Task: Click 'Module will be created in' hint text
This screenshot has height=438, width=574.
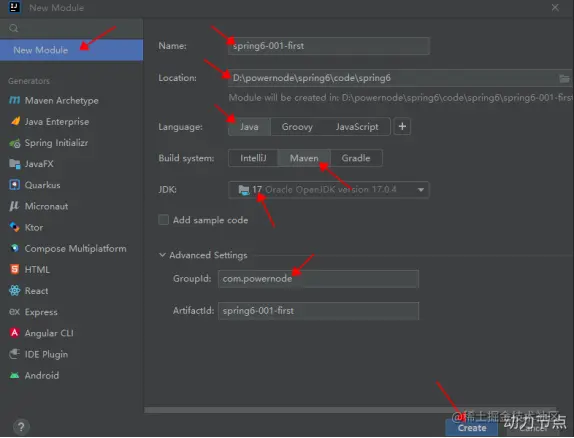Action: [400, 98]
